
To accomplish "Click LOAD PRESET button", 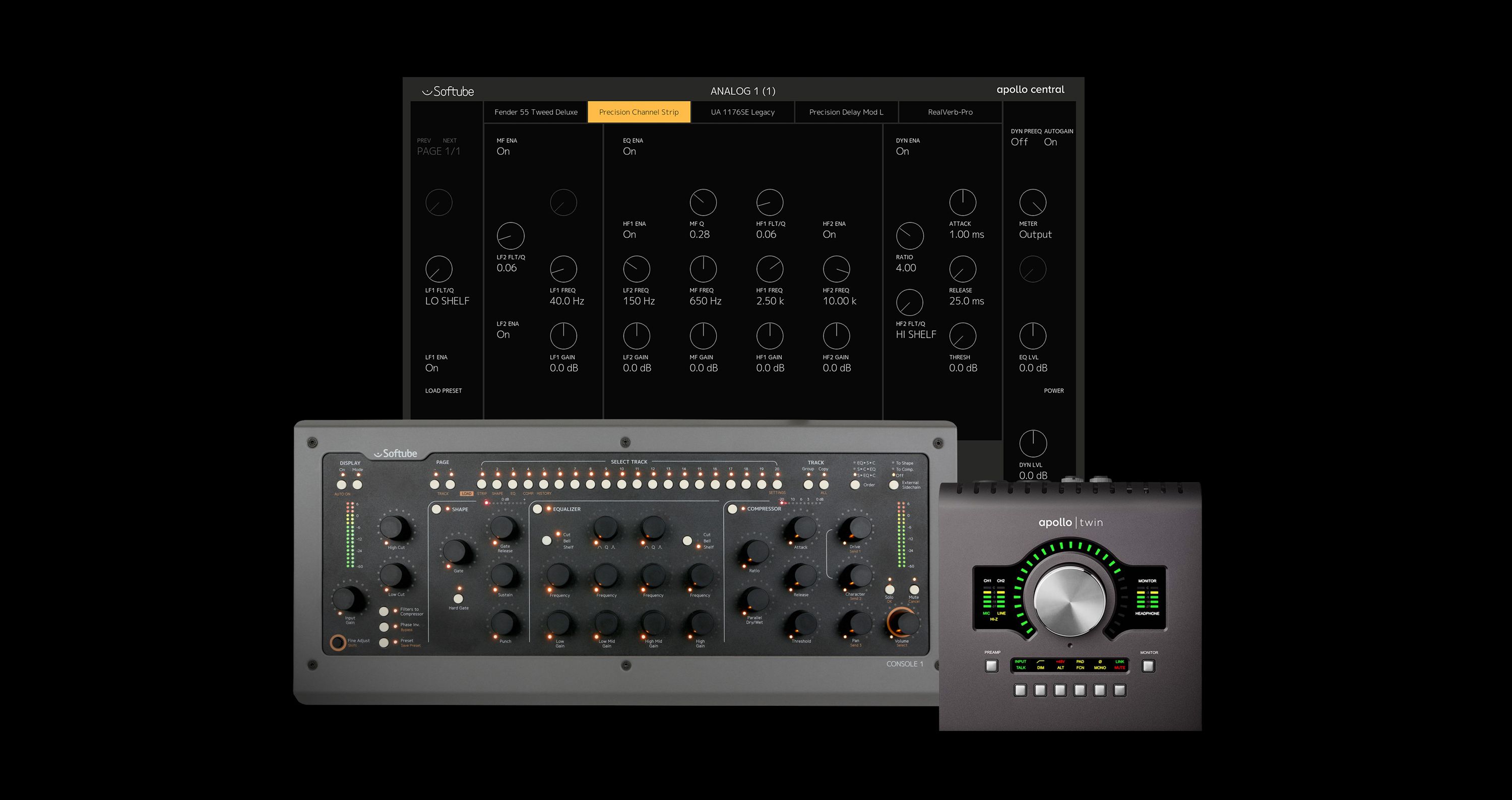I will click(x=443, y=390).
